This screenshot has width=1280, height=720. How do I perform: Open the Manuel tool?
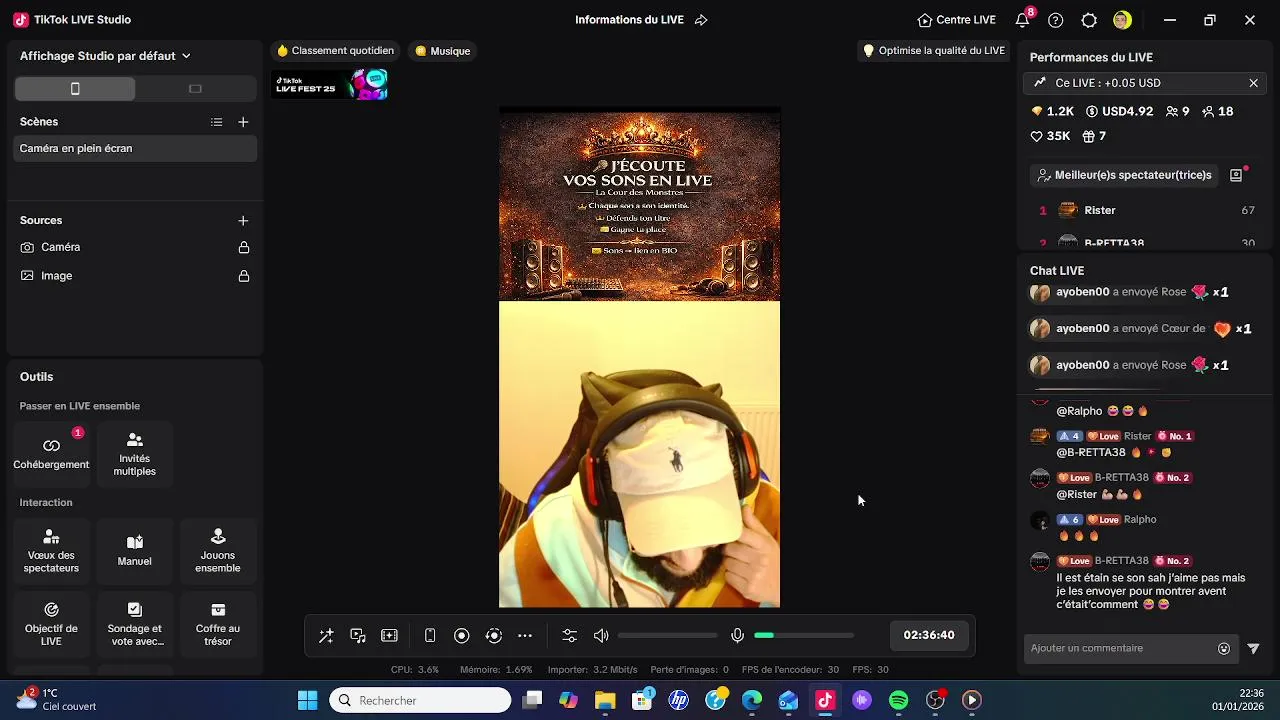click(135, 550)
